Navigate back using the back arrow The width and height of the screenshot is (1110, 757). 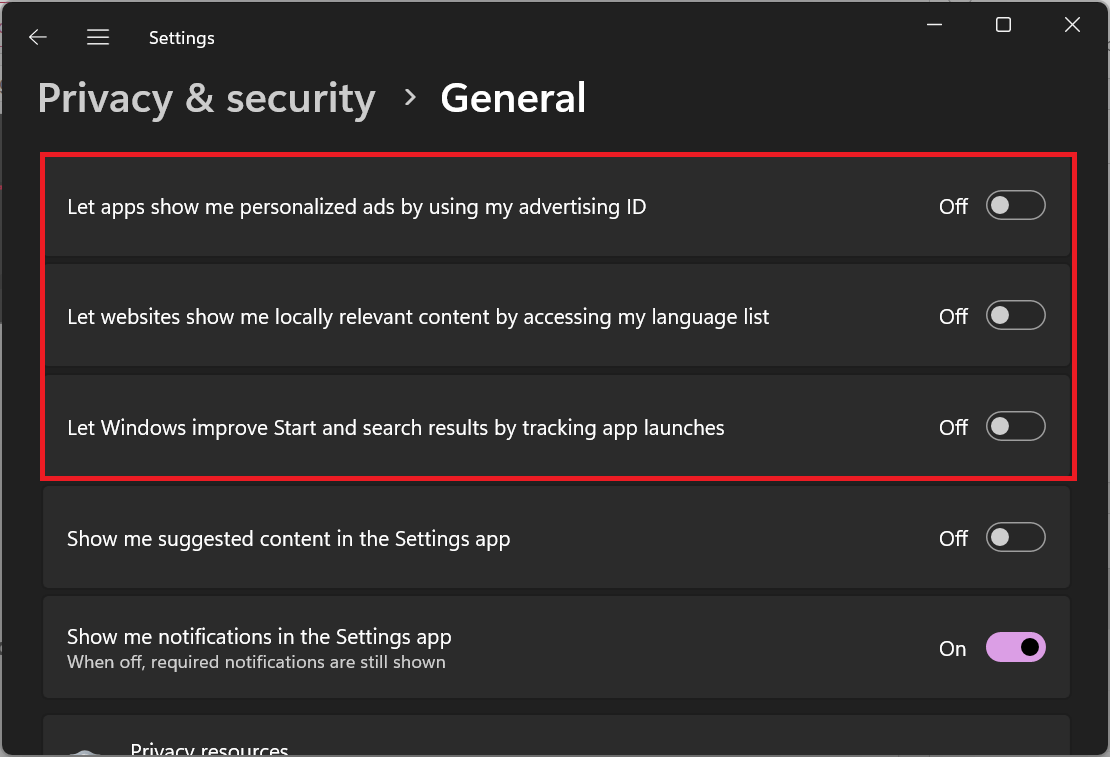tap(37, 37)
